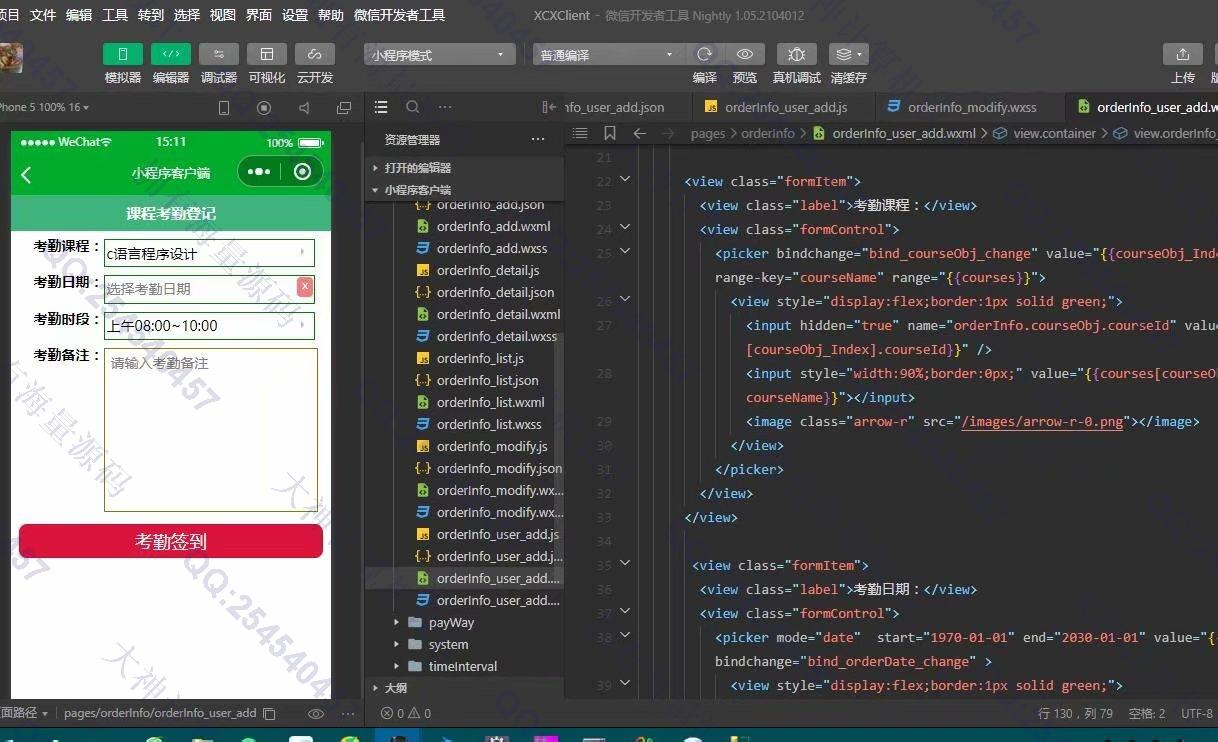
Task: Click the bookmark icon in breadcrumb bar
Action: (x=610, y=133)
